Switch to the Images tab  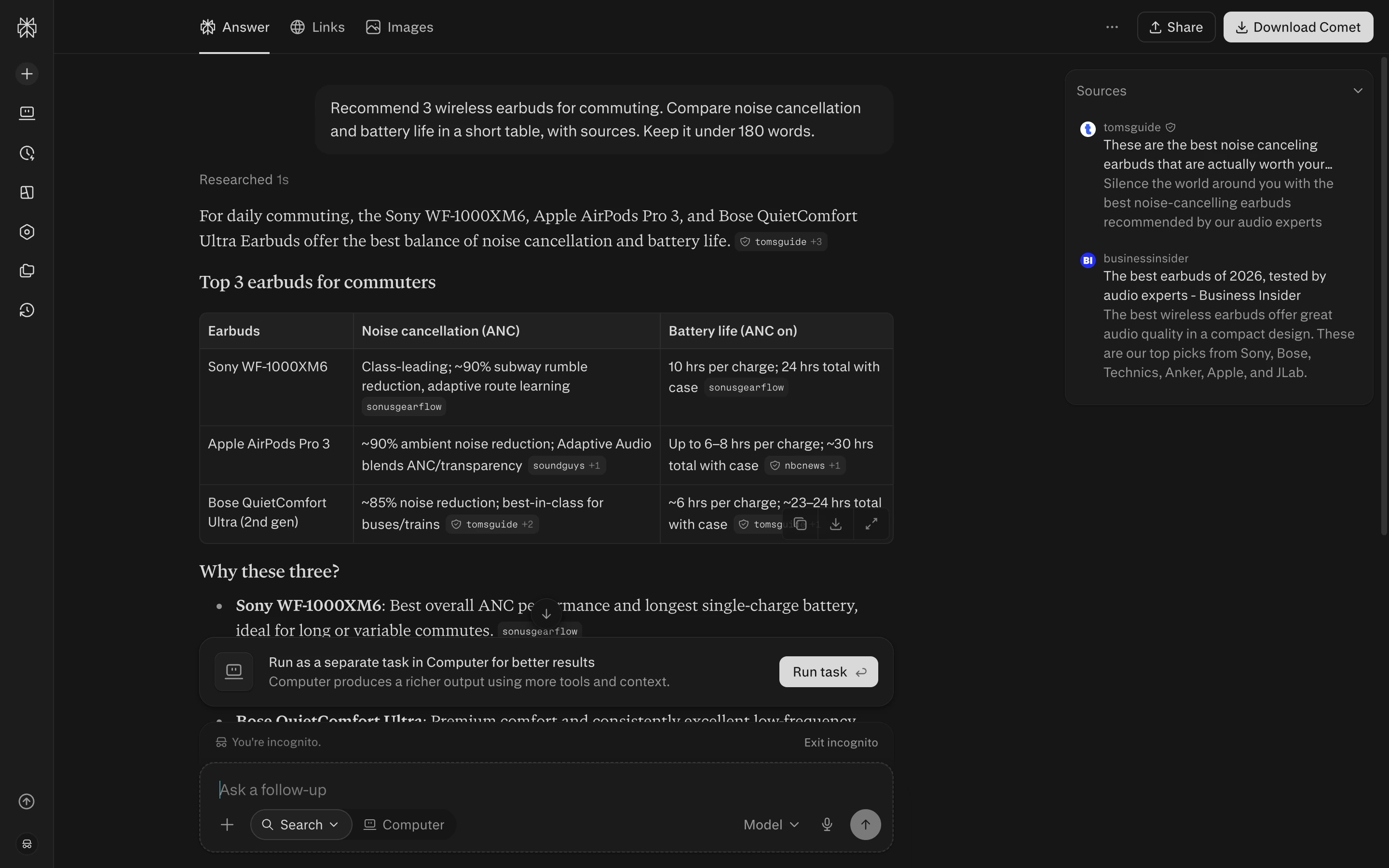(399, 27)
